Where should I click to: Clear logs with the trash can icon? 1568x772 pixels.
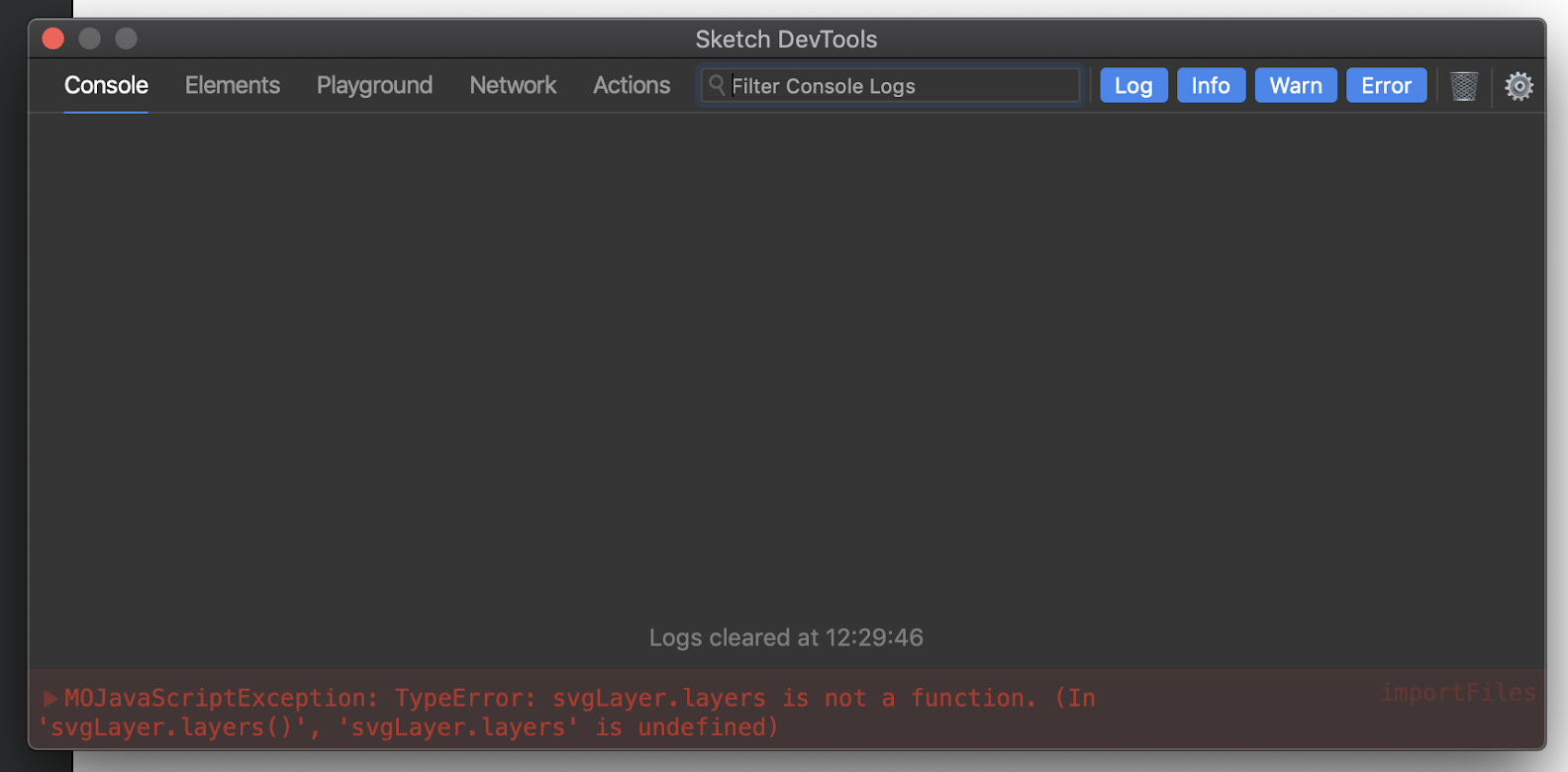(x=1463, y=86)
